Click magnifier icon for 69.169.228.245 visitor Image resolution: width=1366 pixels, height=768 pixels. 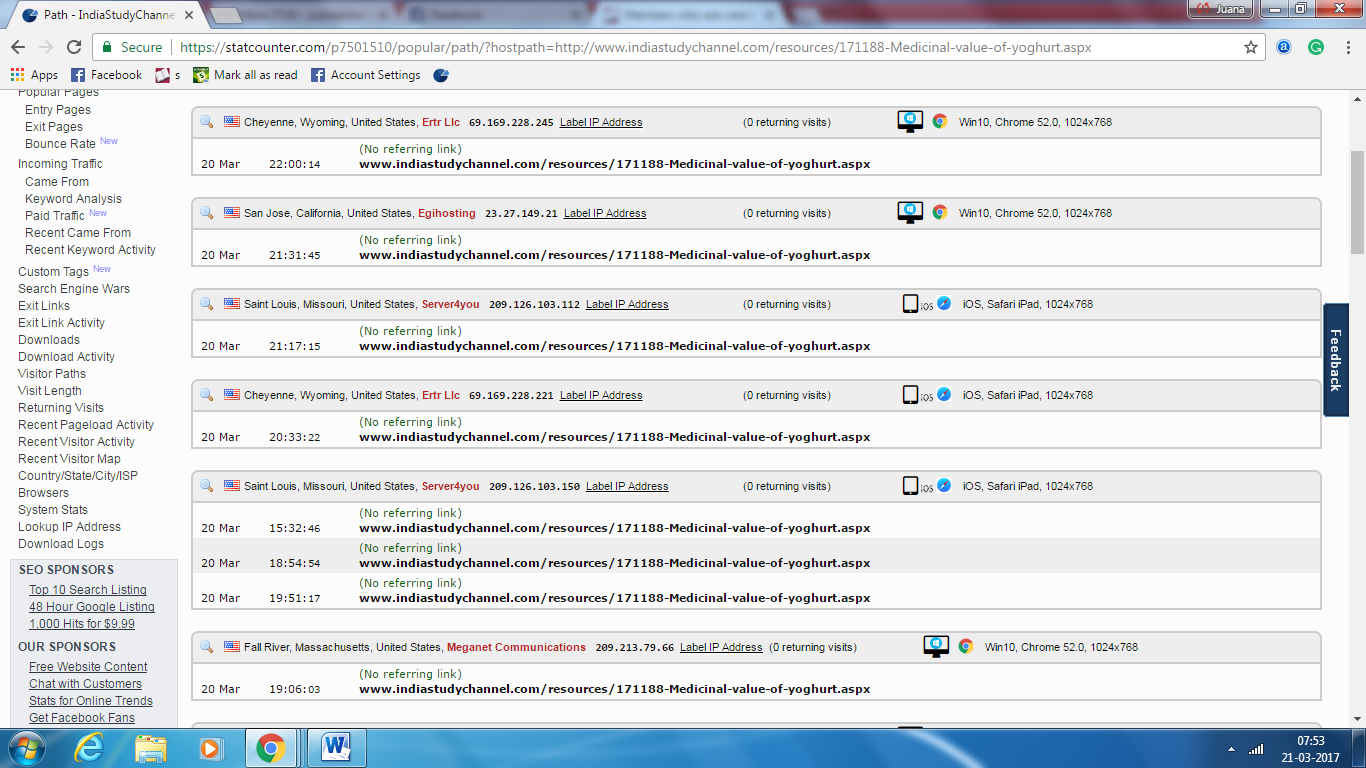[x=207, y=121]
